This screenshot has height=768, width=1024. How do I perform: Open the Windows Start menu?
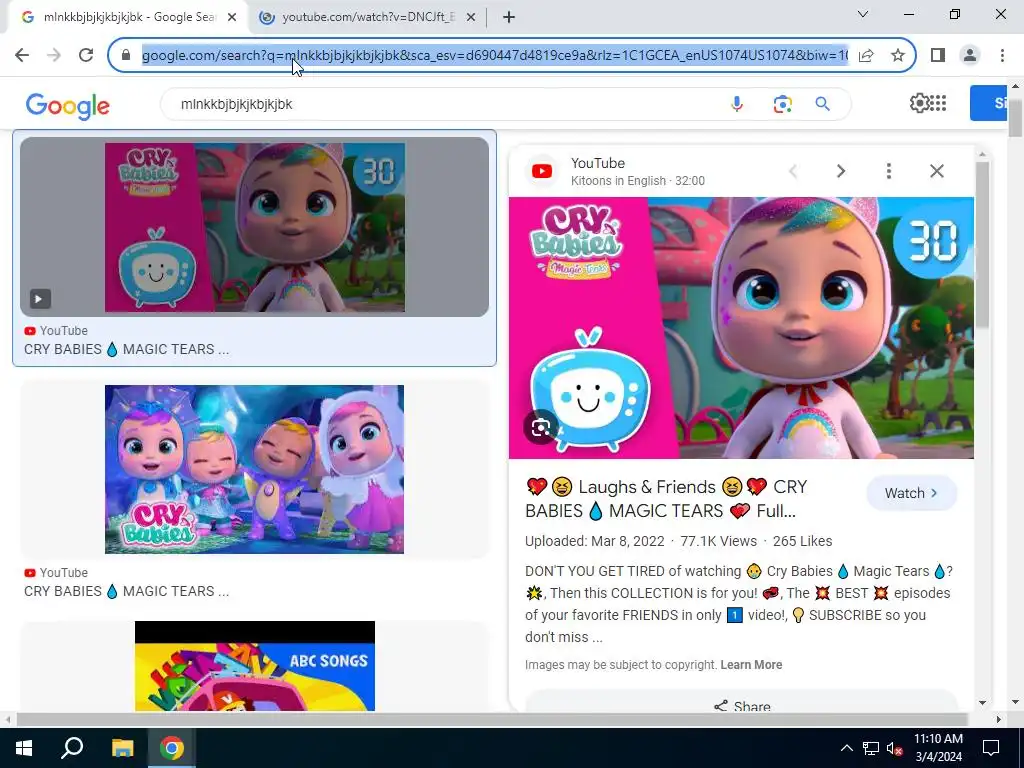click(23, 748)
